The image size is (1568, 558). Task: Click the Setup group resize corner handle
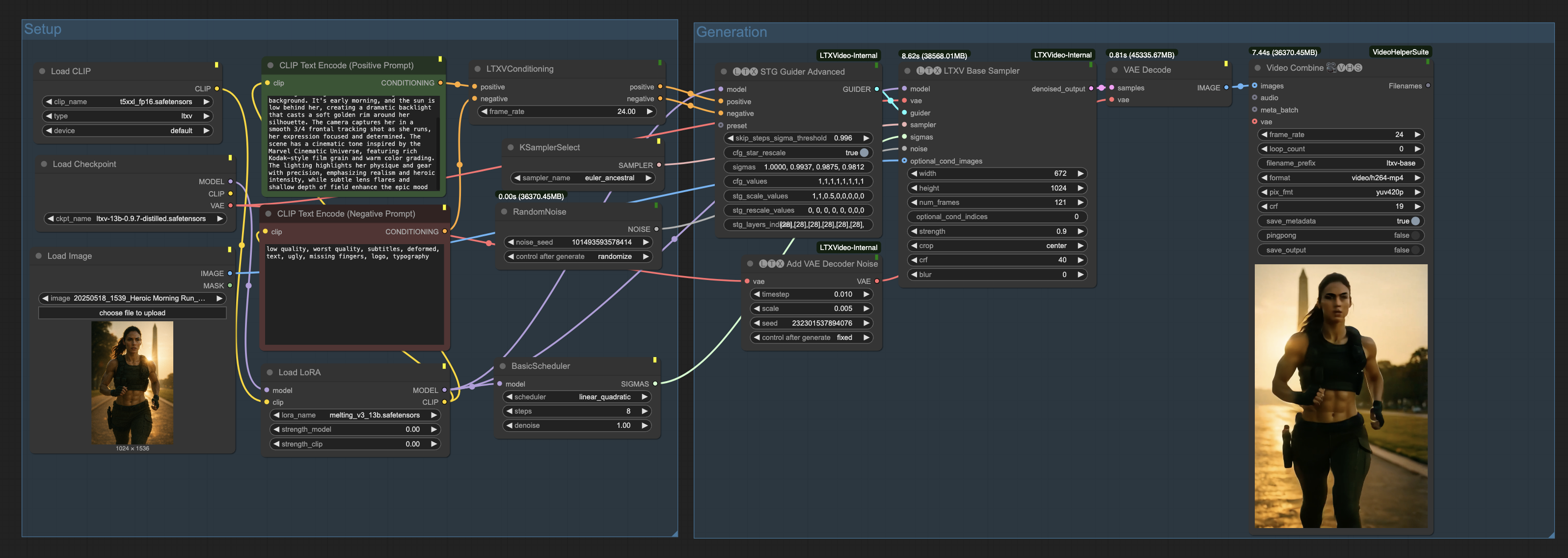click(675, 533)
